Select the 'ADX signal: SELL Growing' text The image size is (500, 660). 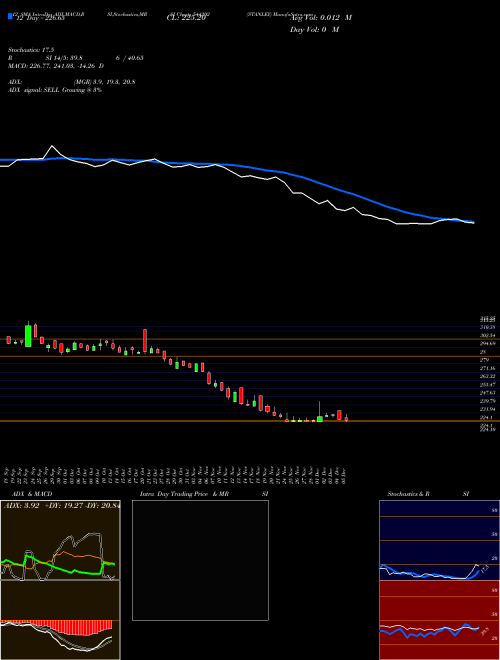pos(47,90)
